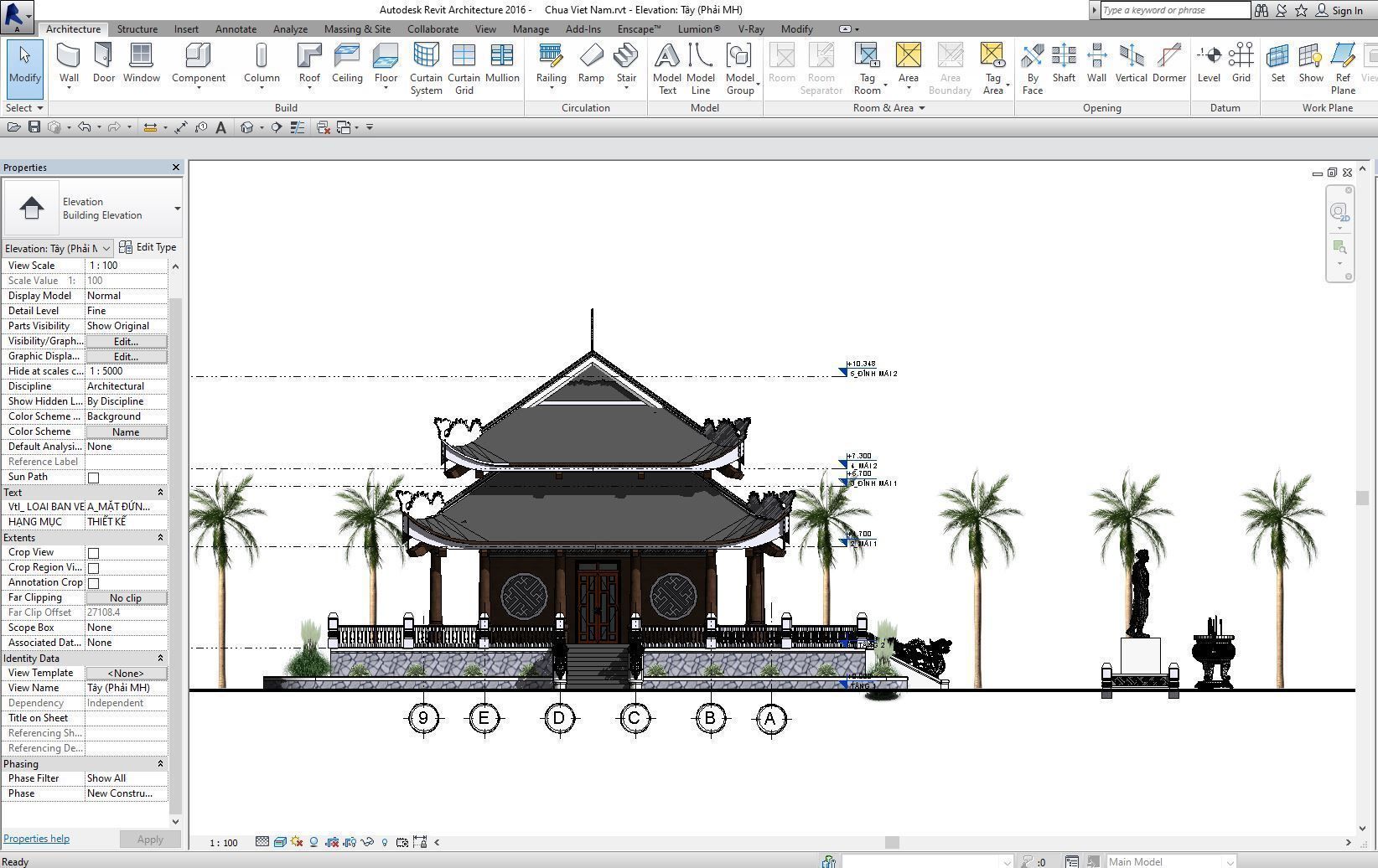The width and height of the screenshot is (1378, 868).
Task: Collapse the Text properties section
Action: coord(160,493)
